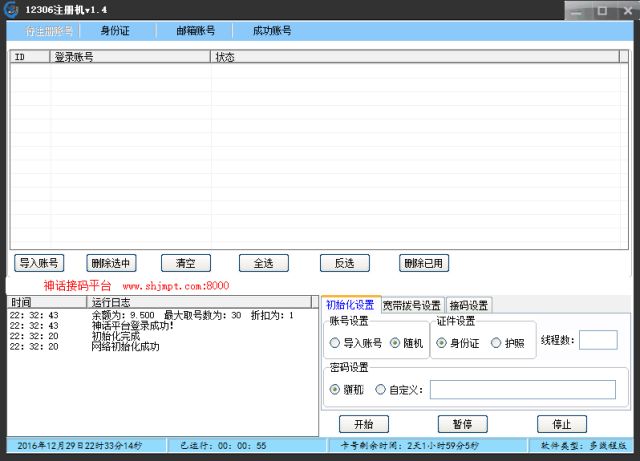Click the 导入账号 button
This screenshot has height=461, width=640.
(39, 263)
